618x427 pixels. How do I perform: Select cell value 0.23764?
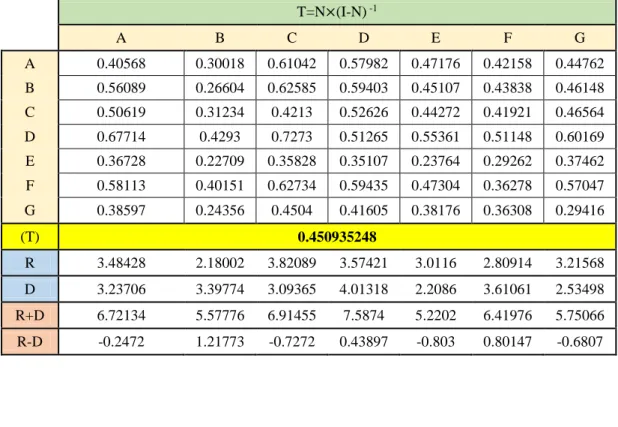coord(436,161)
